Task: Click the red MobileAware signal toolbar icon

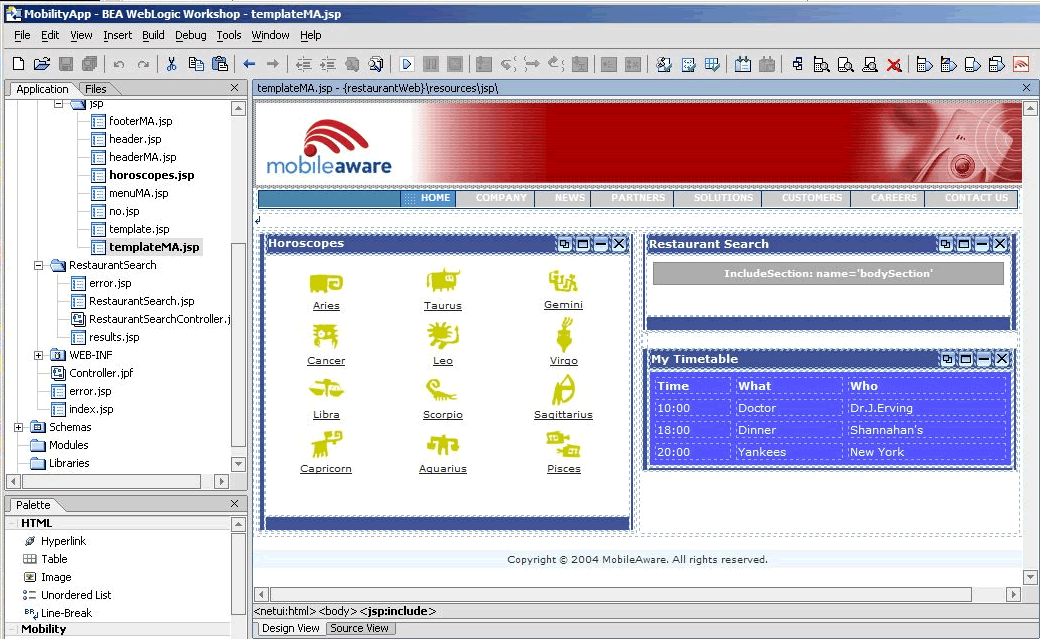Action: pyautogui.click(x=1021, y=64)
